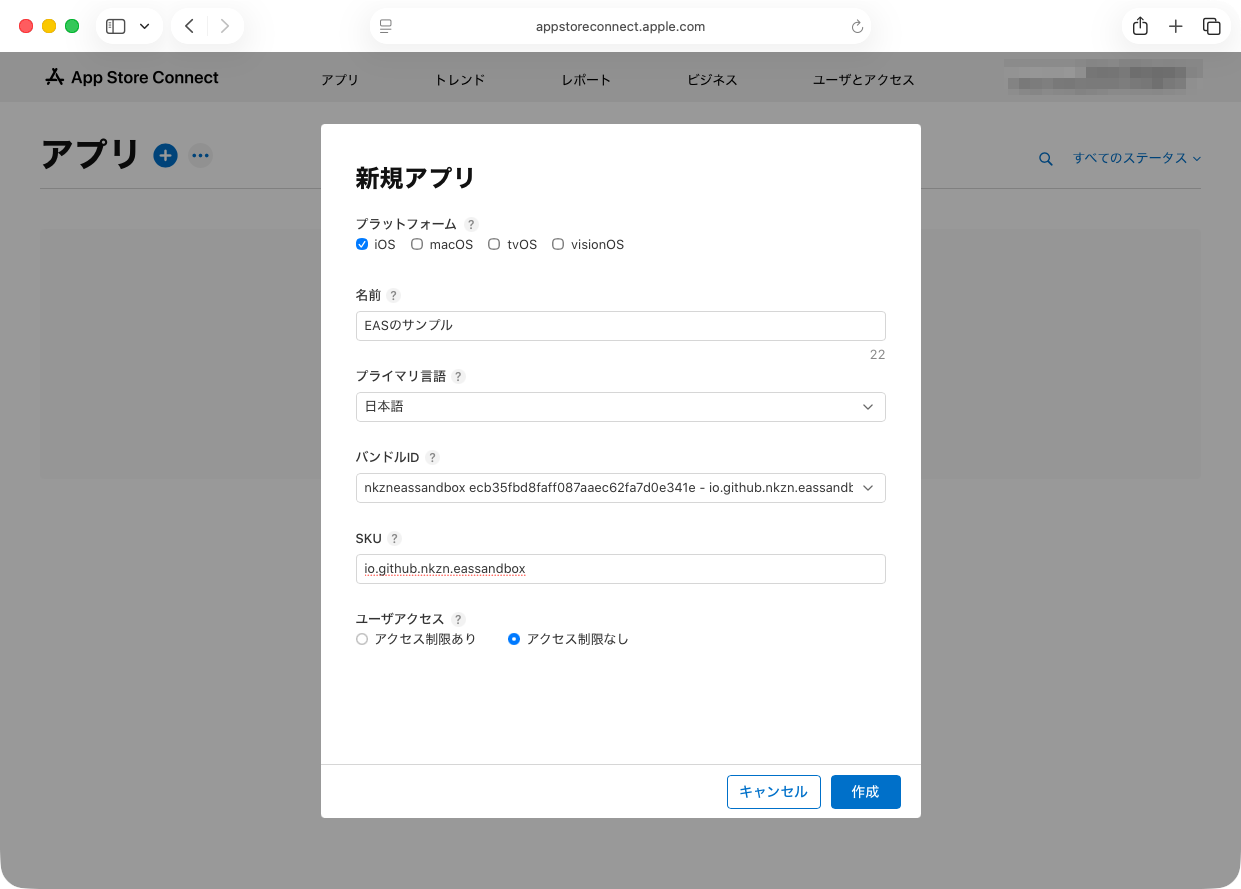Open the バンドルID dropdown
This screenshot has width=1241, height=889.
(620, 488)
